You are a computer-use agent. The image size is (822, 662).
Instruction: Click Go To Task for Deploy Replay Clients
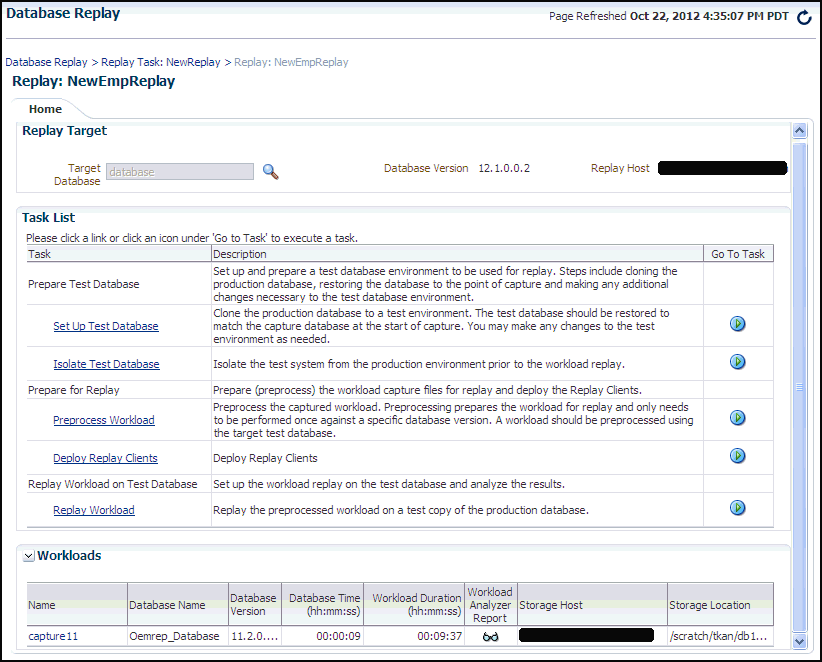coord(737,455)
